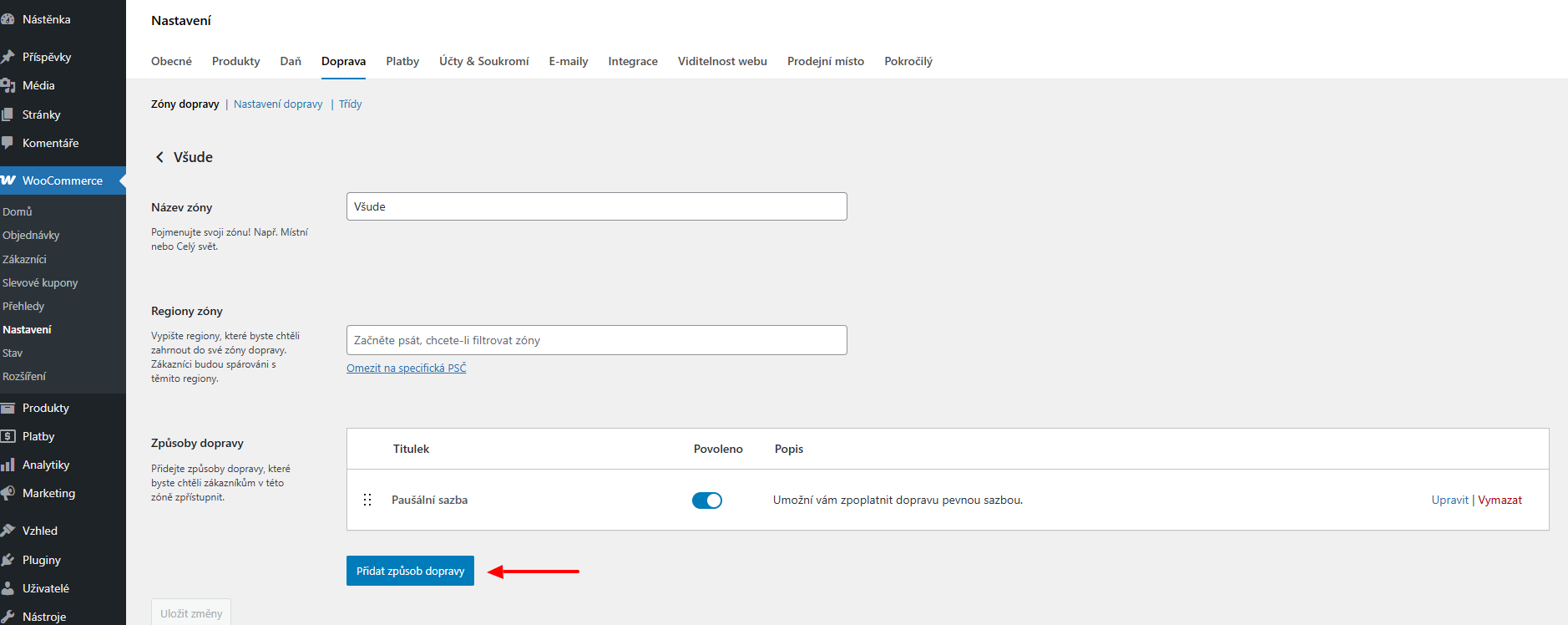The width and height of the screenshot is (1568, 625).
Task: Edit the shipping method via Upravit
Action: click(x=1449, y=500)
